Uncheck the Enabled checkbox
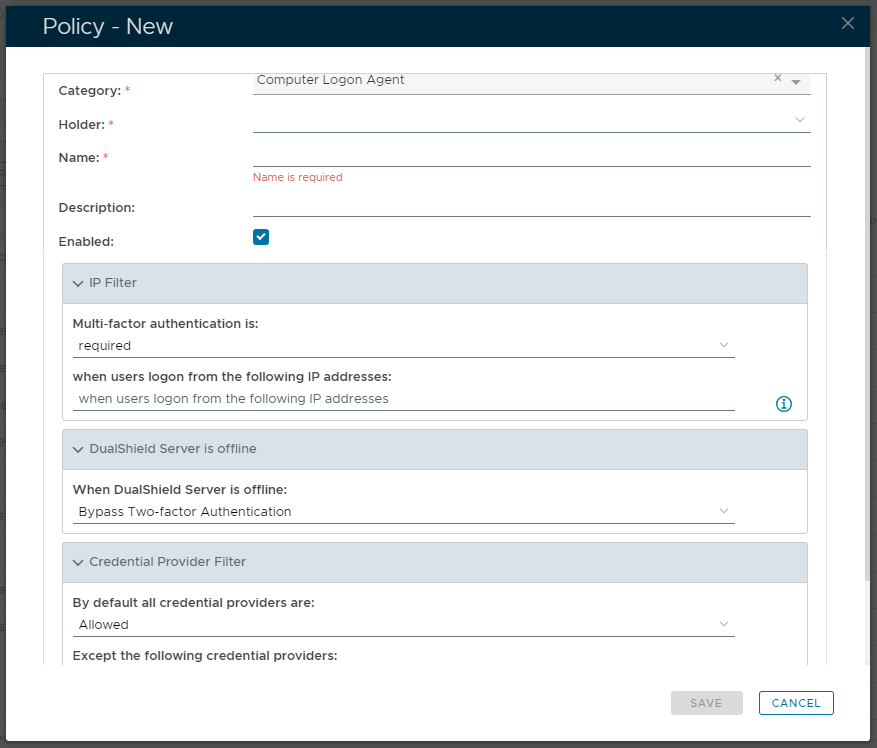This screenshot has height=748, width=877. point(261,237)
